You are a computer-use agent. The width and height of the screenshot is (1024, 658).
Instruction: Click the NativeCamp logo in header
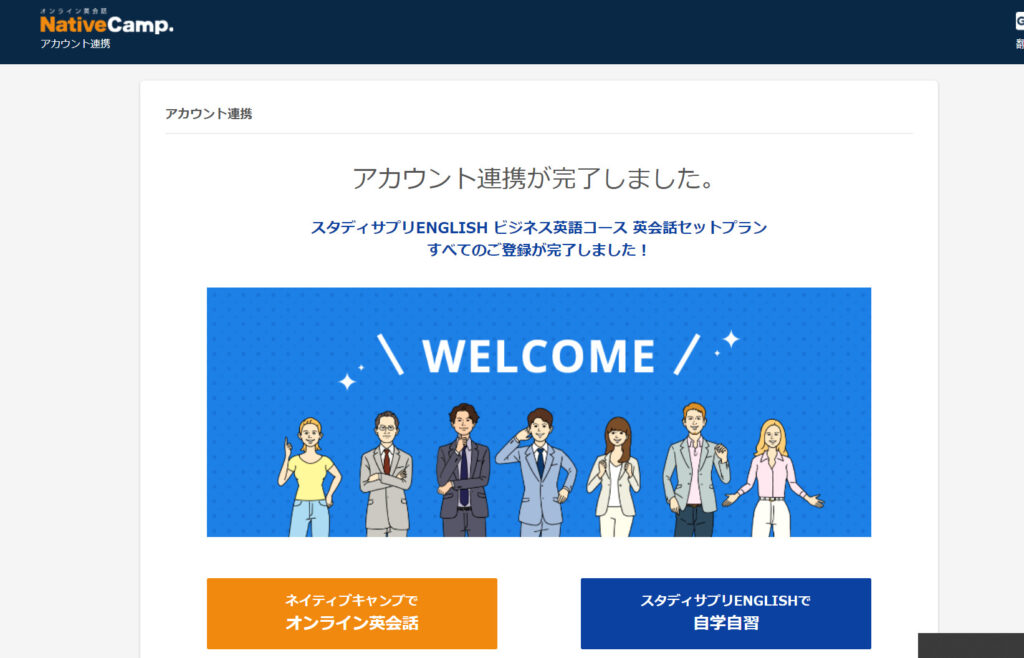click(106, 22)
